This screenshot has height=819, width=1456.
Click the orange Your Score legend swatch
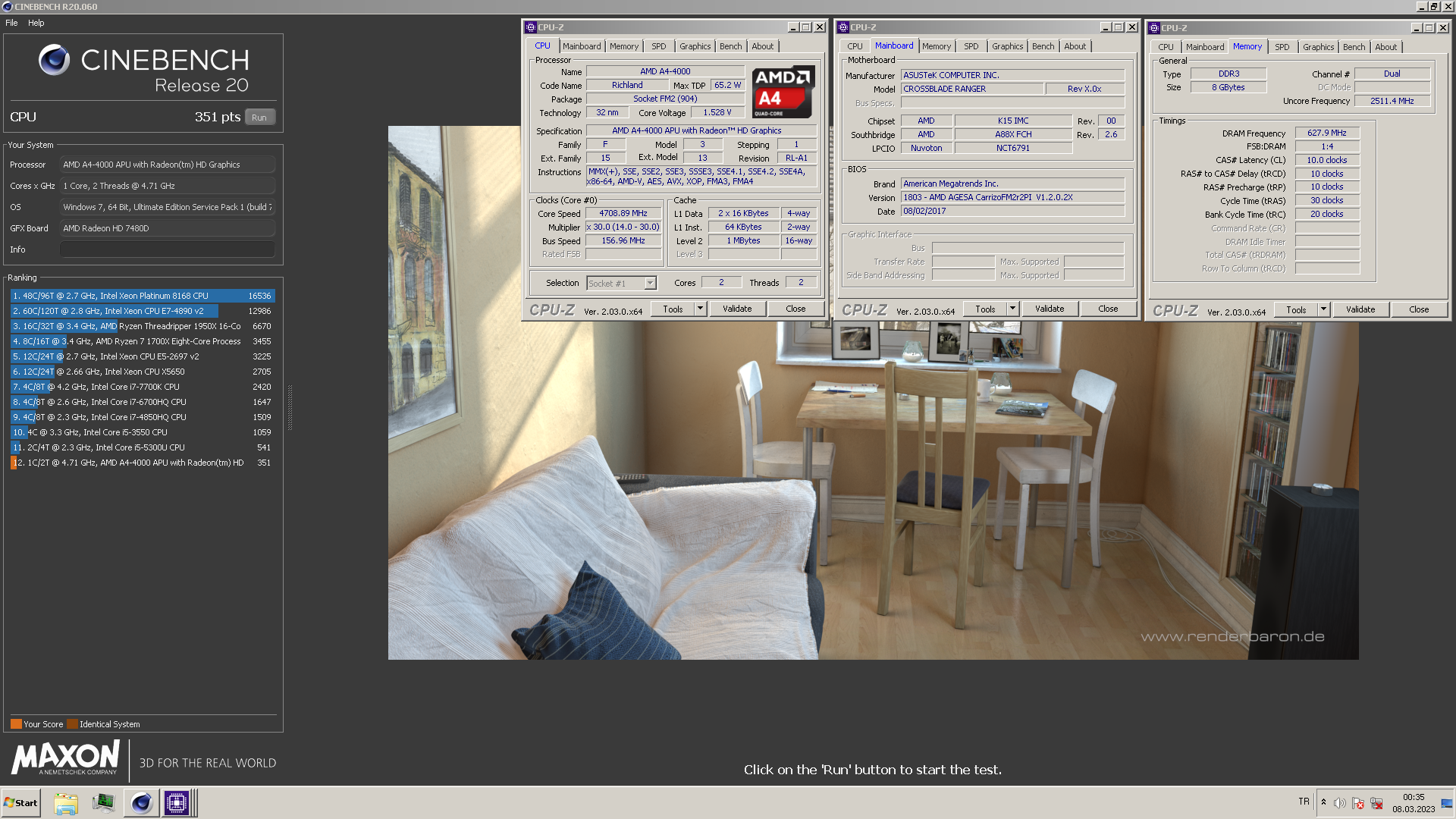click(16, 724)
